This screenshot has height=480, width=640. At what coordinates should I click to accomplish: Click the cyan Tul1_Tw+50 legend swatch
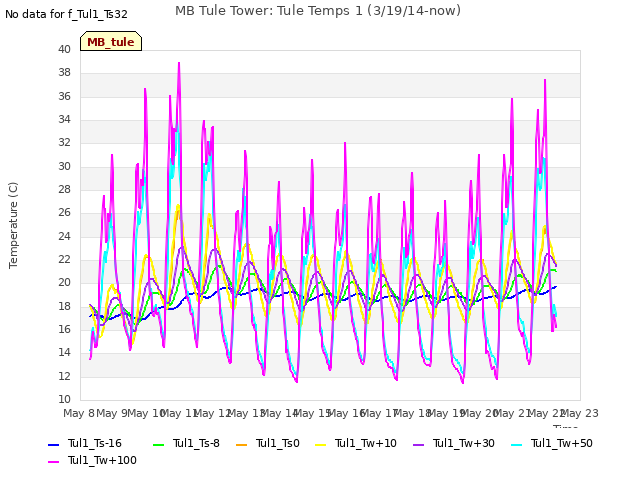[x=517, y=444]
